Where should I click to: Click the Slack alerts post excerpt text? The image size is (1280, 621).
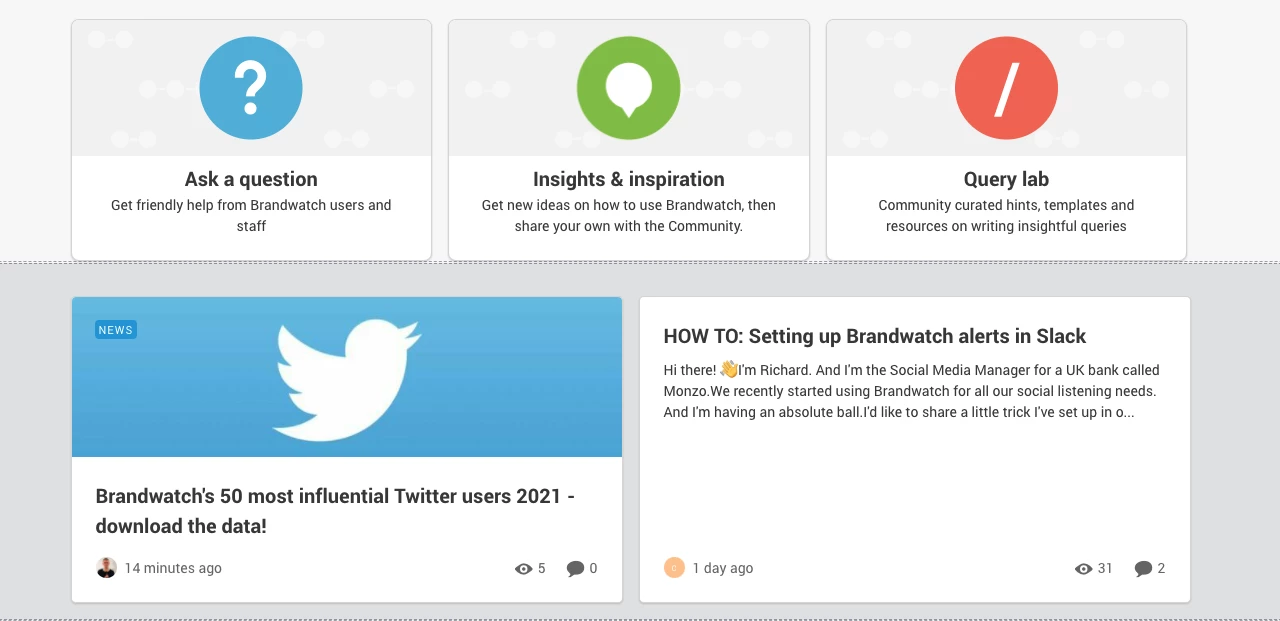click(x=912, y=391)
